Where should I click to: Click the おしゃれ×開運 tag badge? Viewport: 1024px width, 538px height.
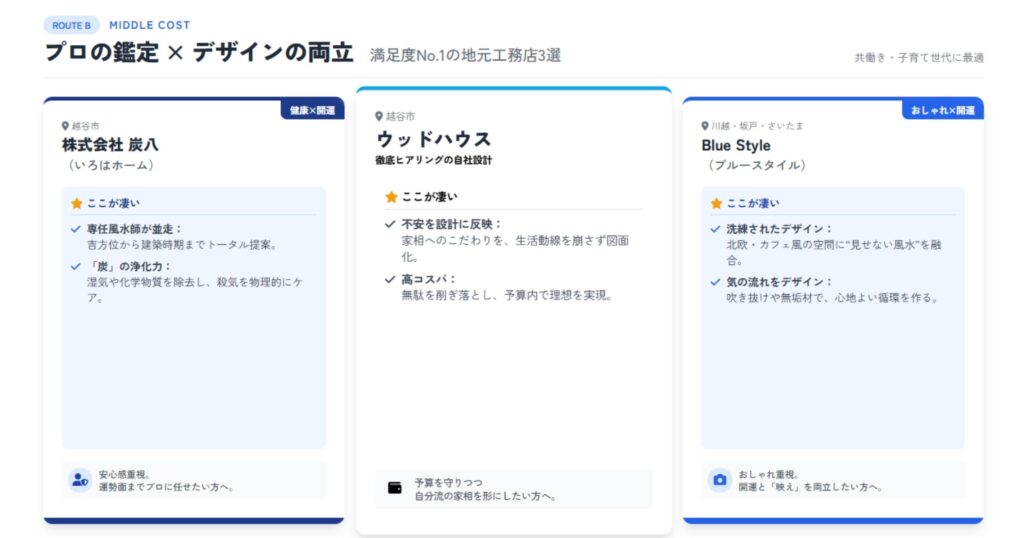pos(942,110)
